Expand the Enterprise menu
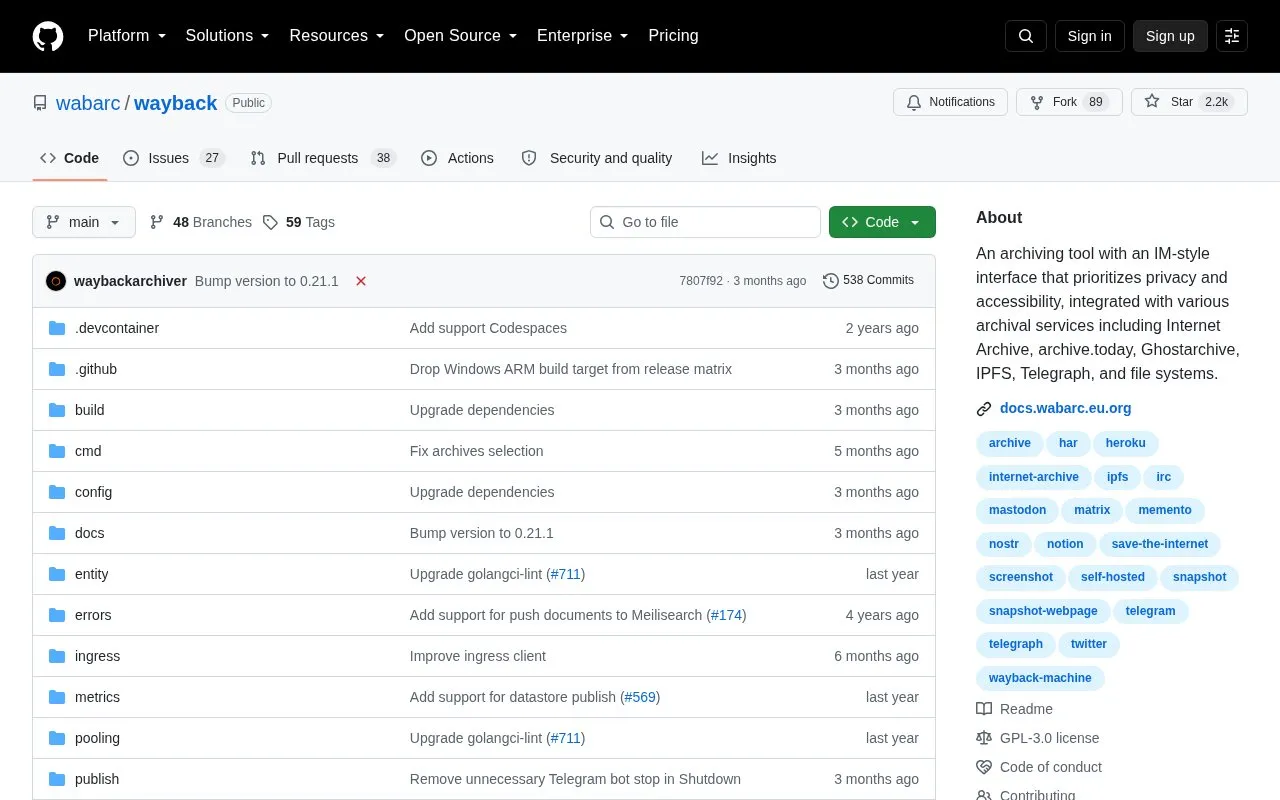The width and height of the screenshot is (1280, 800). pos(583,36)
